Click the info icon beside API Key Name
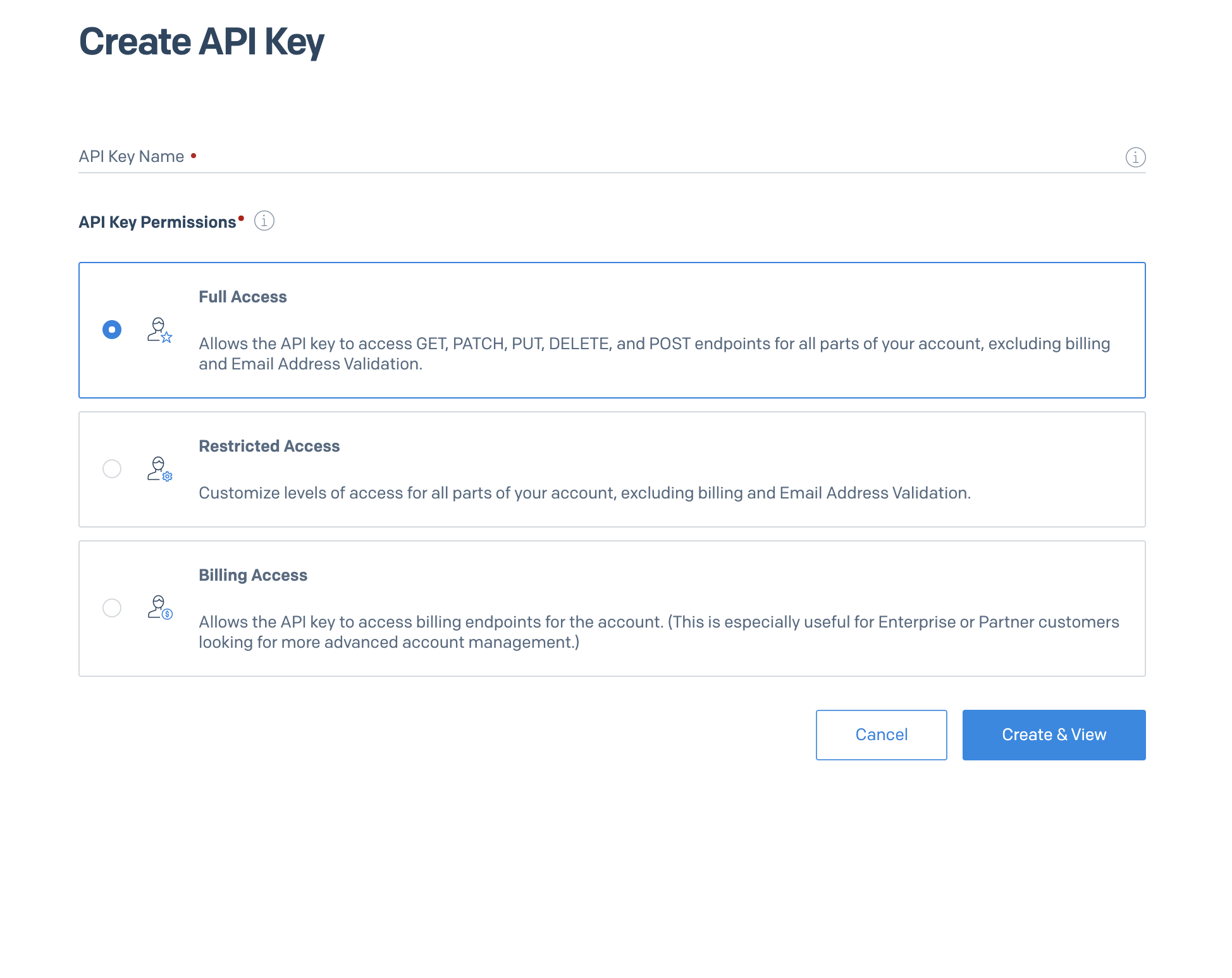The height and width of the screenshot is (978, 1232). pyautogui.click(x=1135, y=157)
